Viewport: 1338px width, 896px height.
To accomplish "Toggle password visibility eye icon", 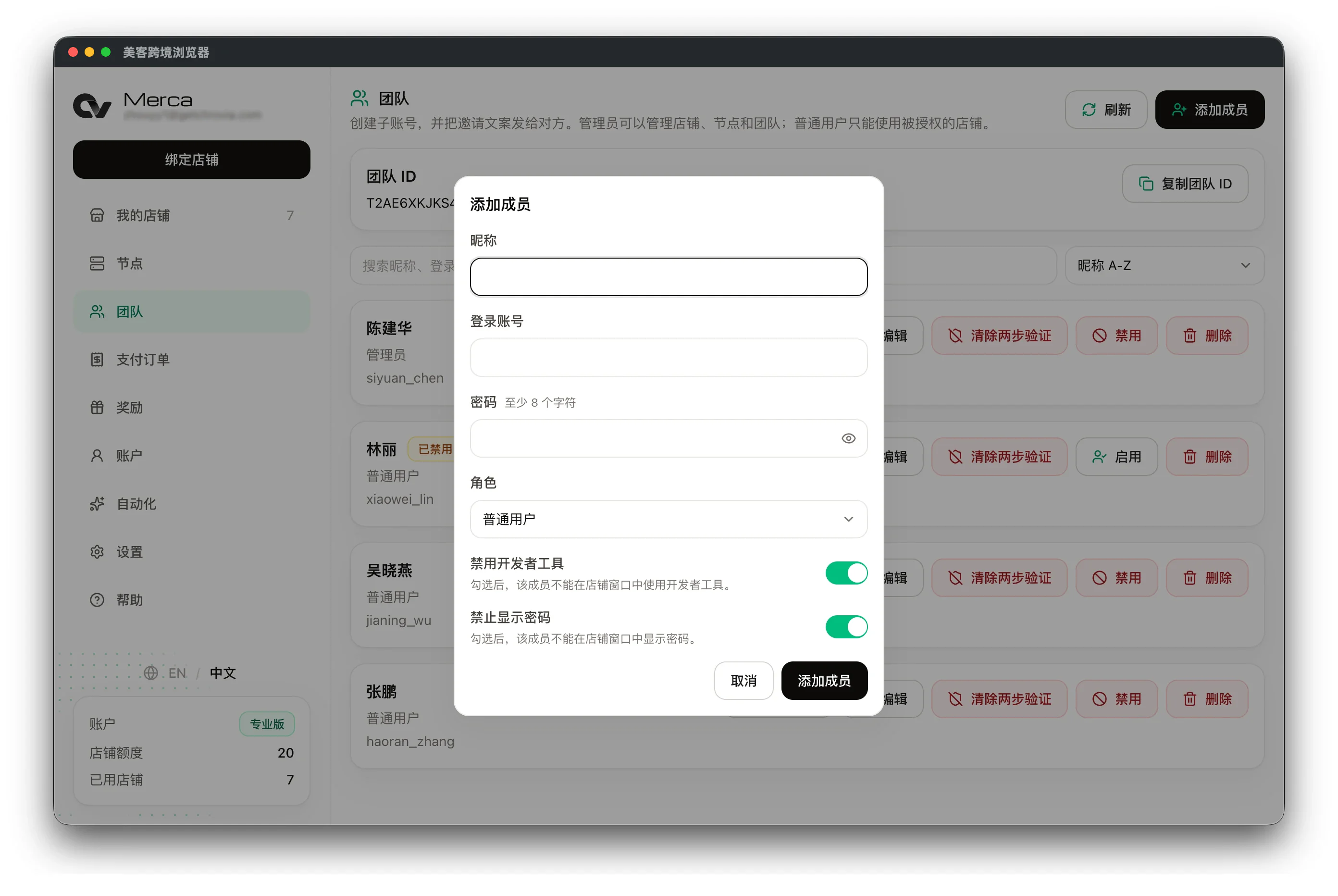I will pyautogui.click(x=848, y=438).
